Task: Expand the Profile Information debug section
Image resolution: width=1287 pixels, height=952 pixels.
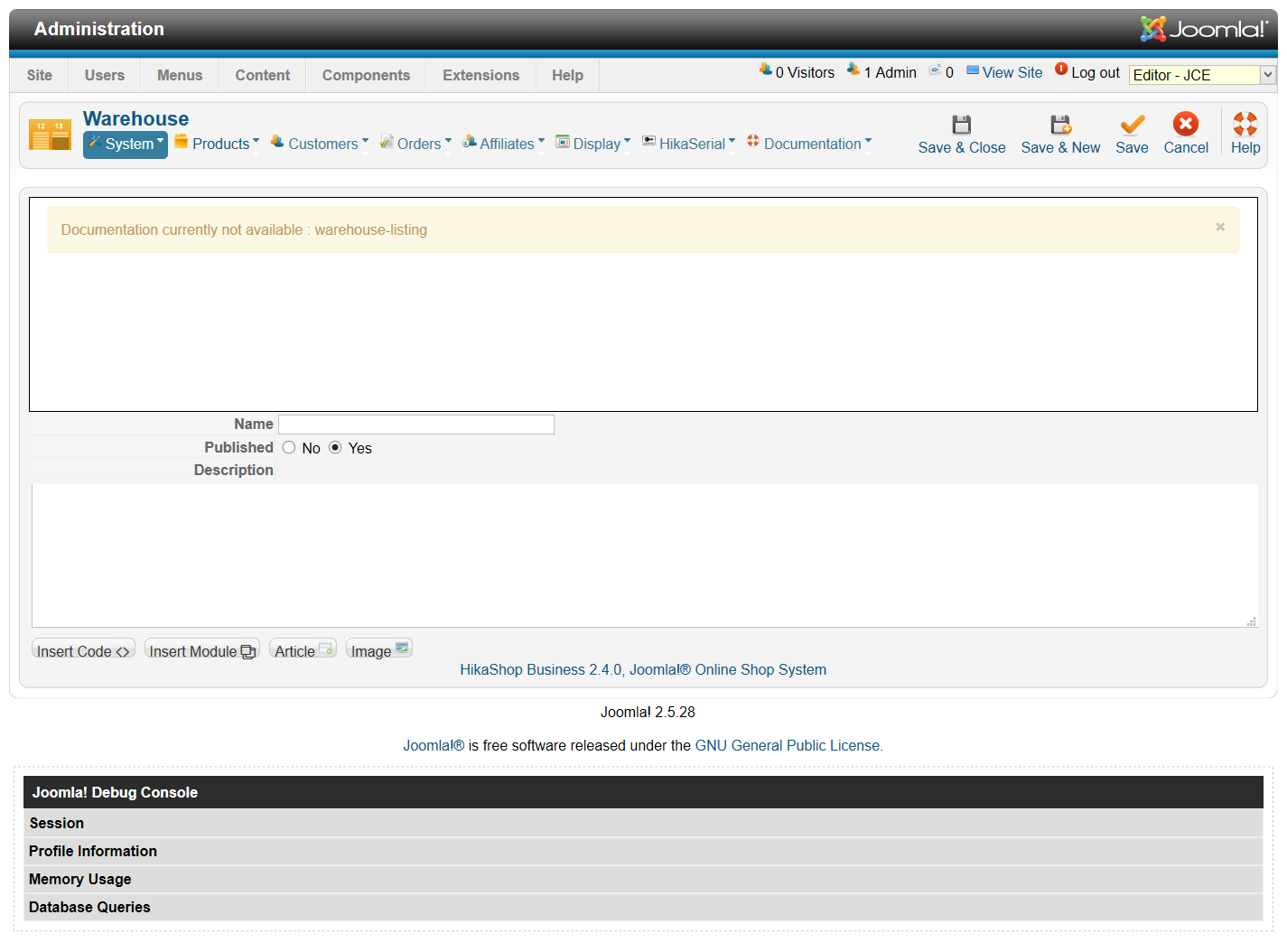Action: click(x=643, y=851)
